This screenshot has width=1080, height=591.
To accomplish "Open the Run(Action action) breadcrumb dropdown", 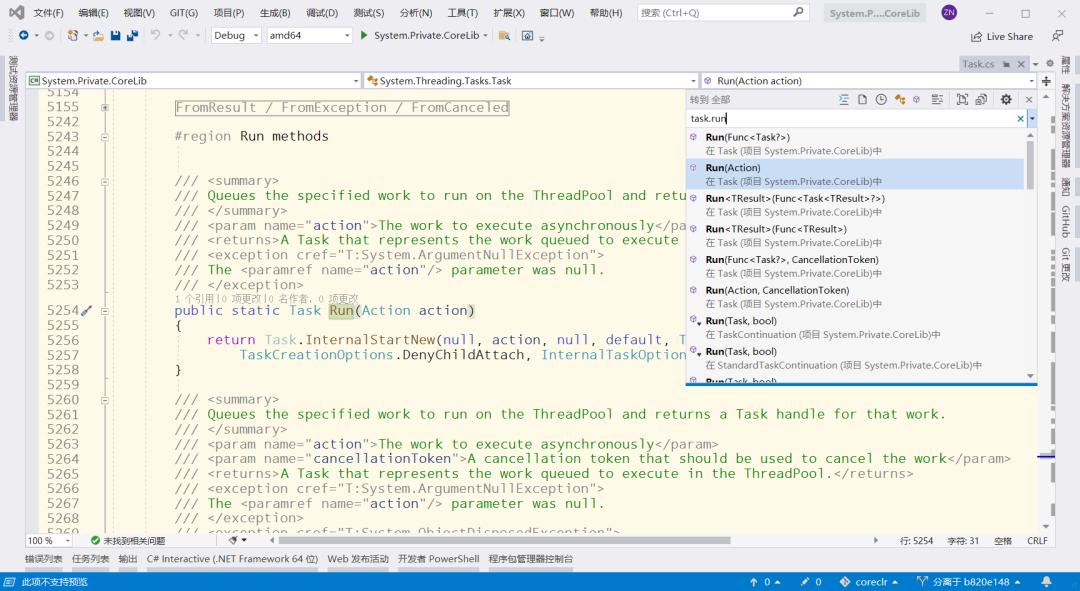I will click(1033, 80).
